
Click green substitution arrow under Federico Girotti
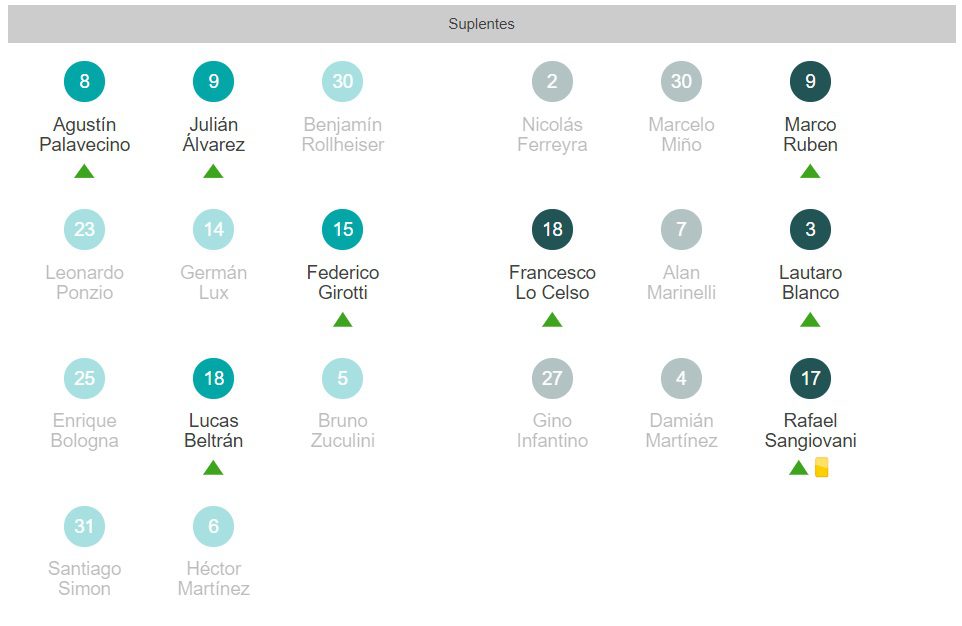(342, 320)
